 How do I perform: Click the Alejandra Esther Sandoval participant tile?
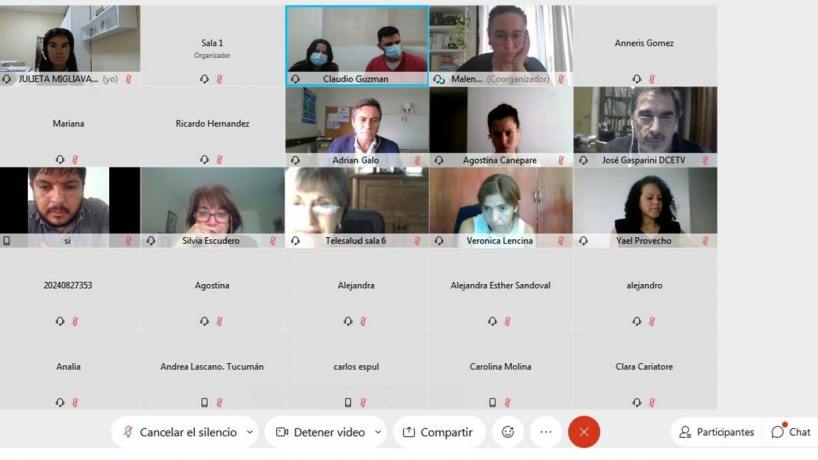[x=501, y=288]
